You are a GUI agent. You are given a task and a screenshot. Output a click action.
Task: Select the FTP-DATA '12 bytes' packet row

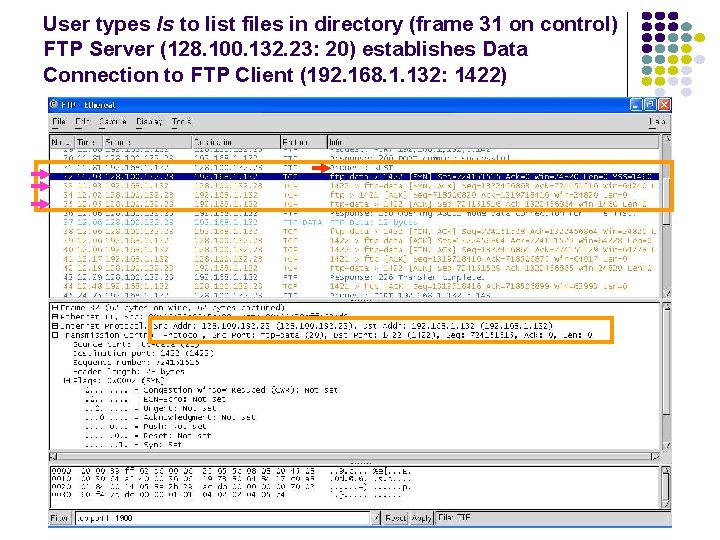click(354, 222)
